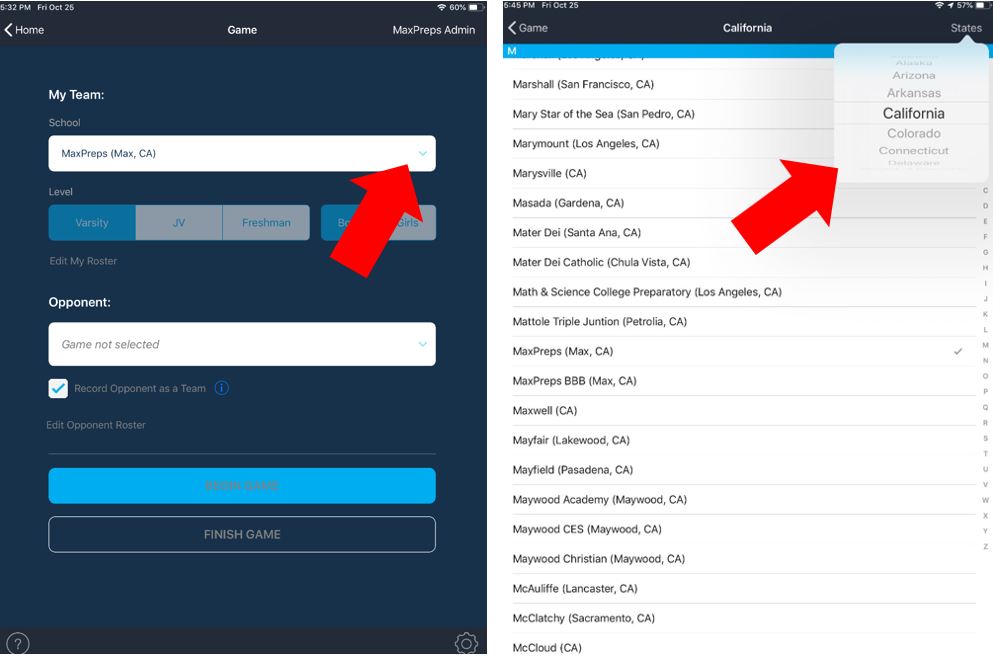Choose MaxPreps (Max, CA) in list
The image size is (993, 658).
click(742, 351)
